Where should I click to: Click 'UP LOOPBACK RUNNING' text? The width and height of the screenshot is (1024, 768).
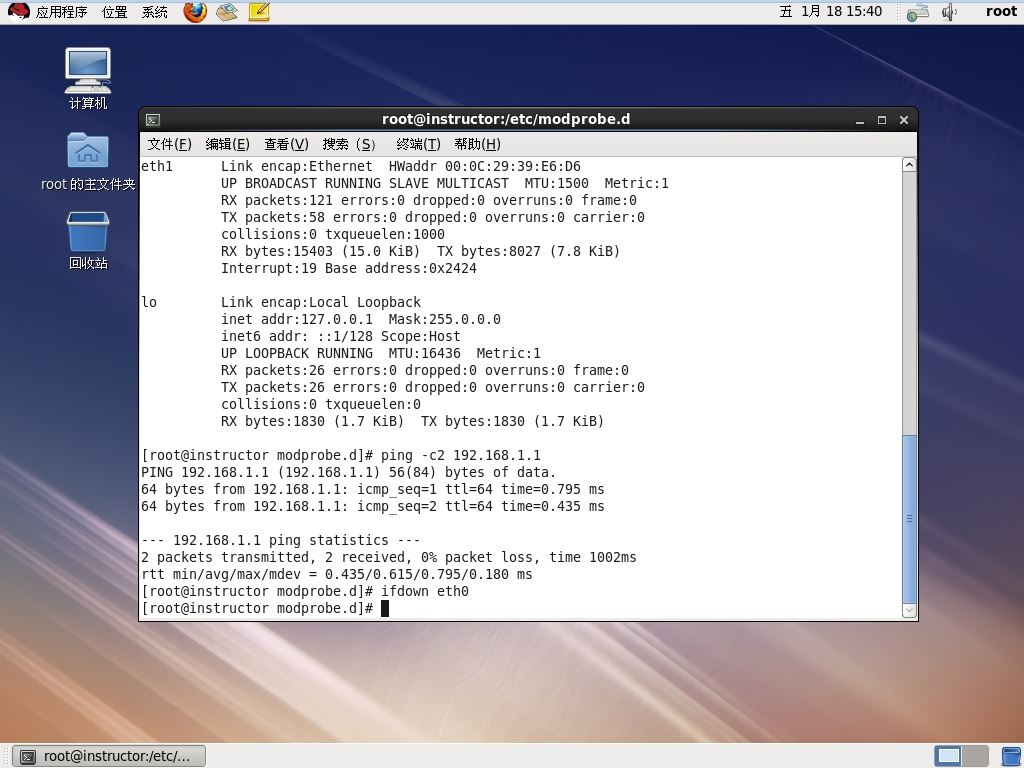tap(296, 353)
